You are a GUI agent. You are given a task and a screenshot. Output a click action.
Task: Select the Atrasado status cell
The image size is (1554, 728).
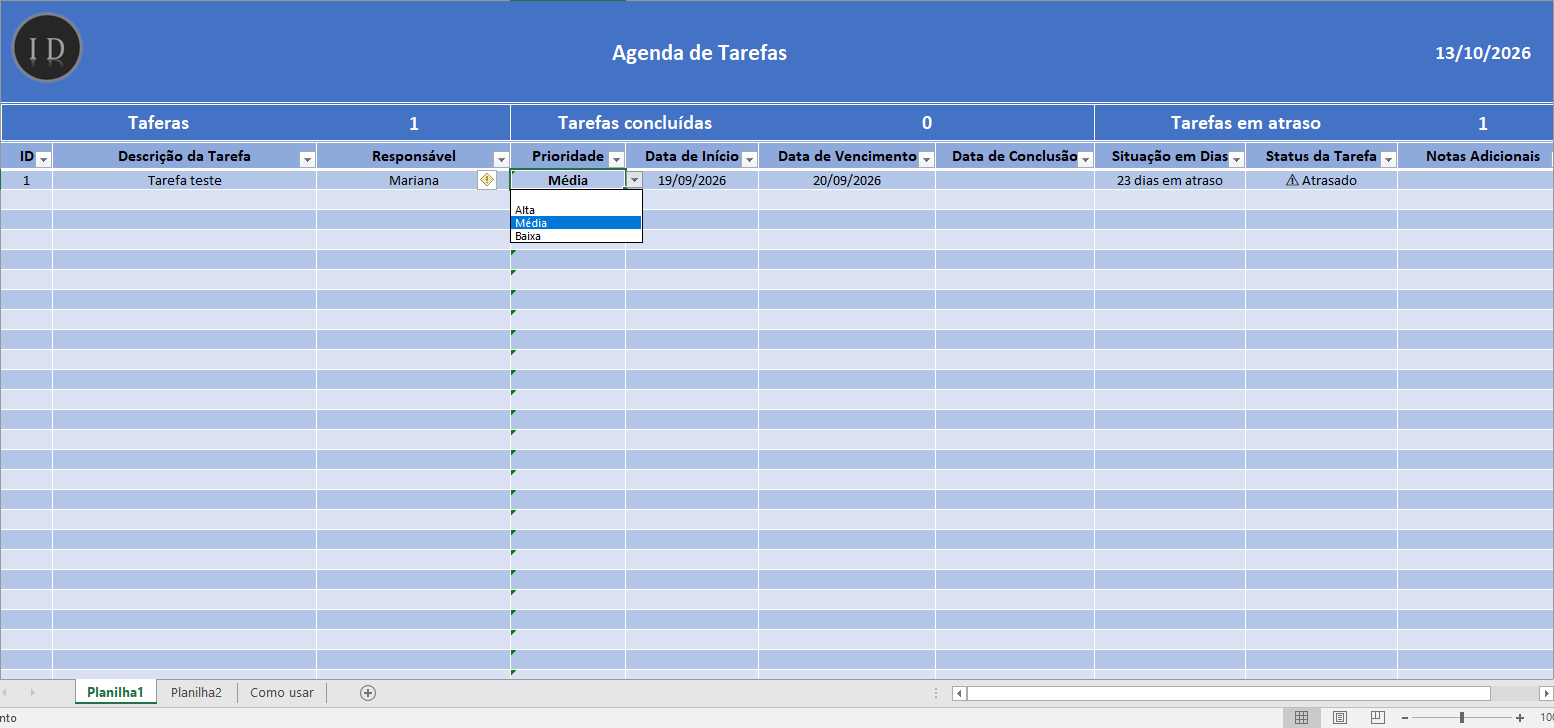click(1321, 180)
